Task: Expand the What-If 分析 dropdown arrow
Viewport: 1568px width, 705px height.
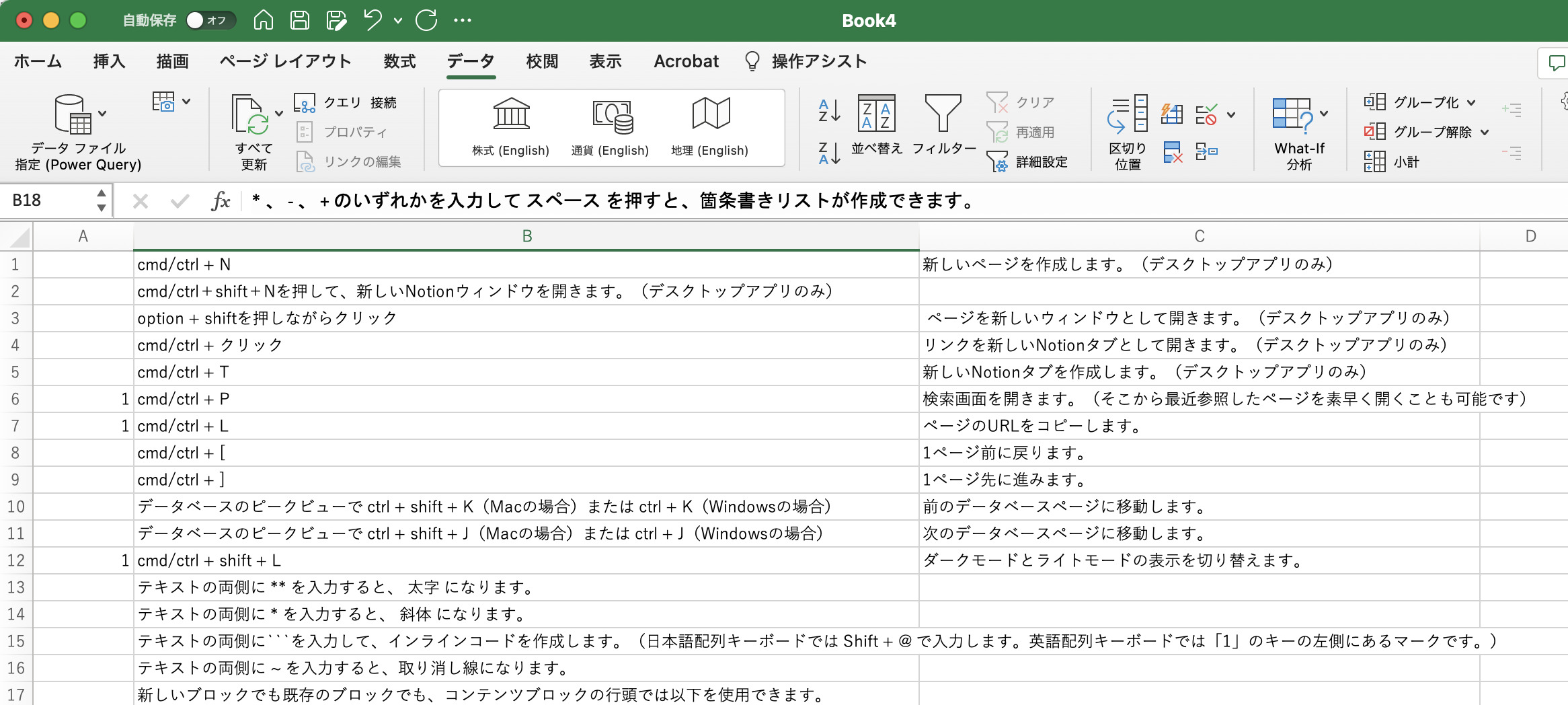Action: click(x=1324, y=114)
